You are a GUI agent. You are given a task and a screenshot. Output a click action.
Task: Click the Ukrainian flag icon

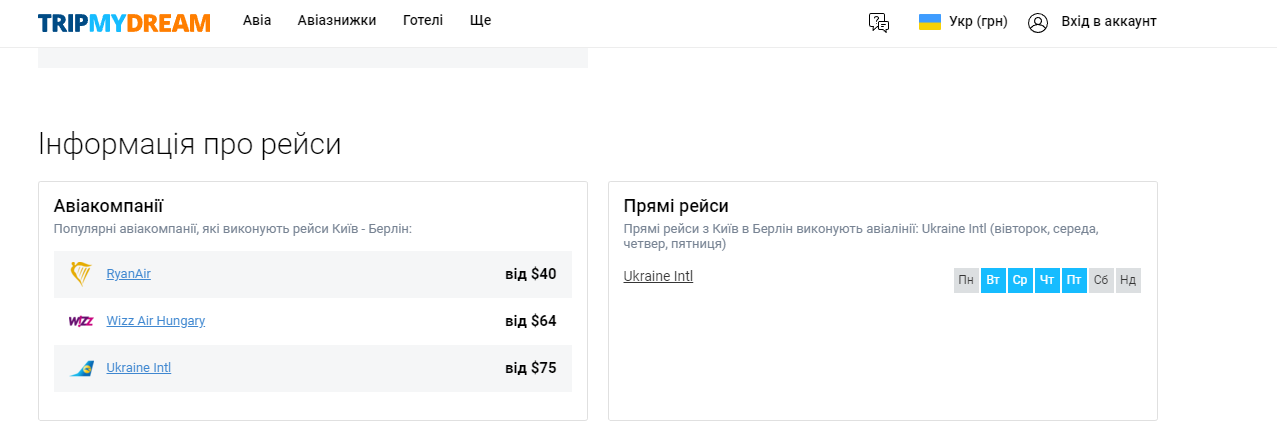(x=930, y=22)
